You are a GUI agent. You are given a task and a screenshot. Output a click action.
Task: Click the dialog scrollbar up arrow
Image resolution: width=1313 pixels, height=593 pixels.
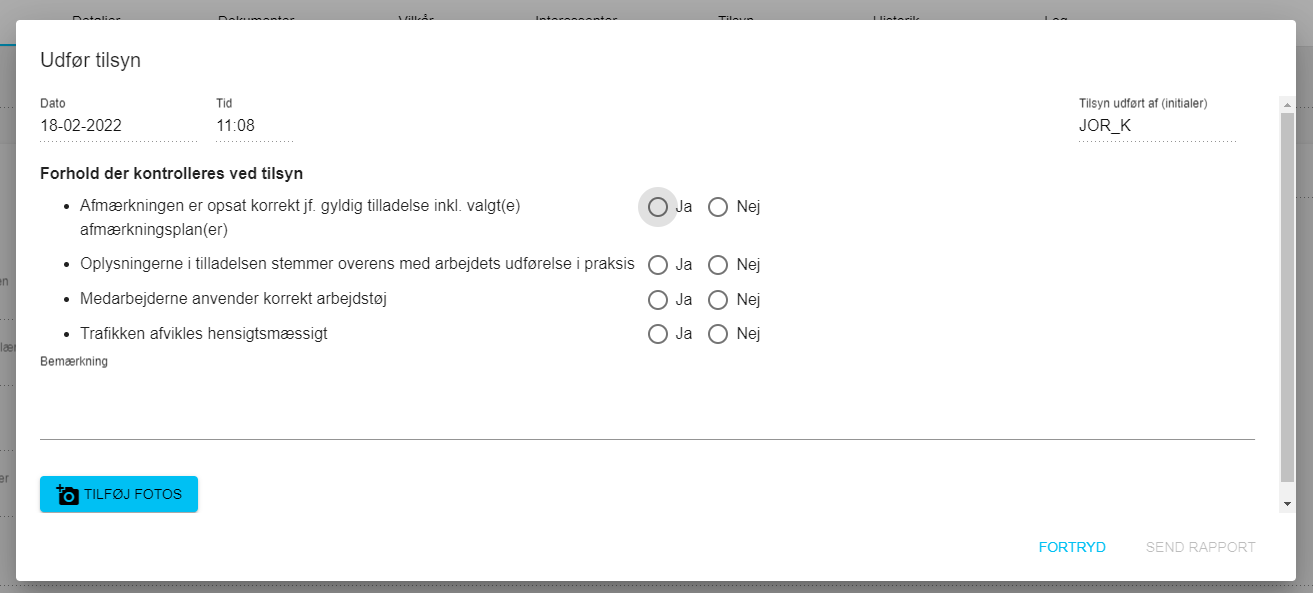(1287, 105)
